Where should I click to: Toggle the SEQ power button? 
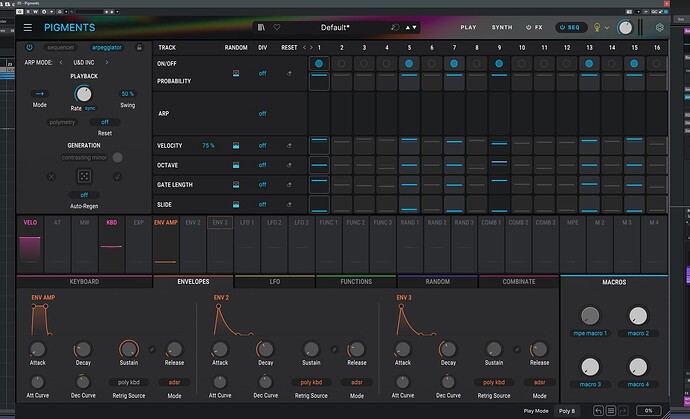[x=570, y=27]
